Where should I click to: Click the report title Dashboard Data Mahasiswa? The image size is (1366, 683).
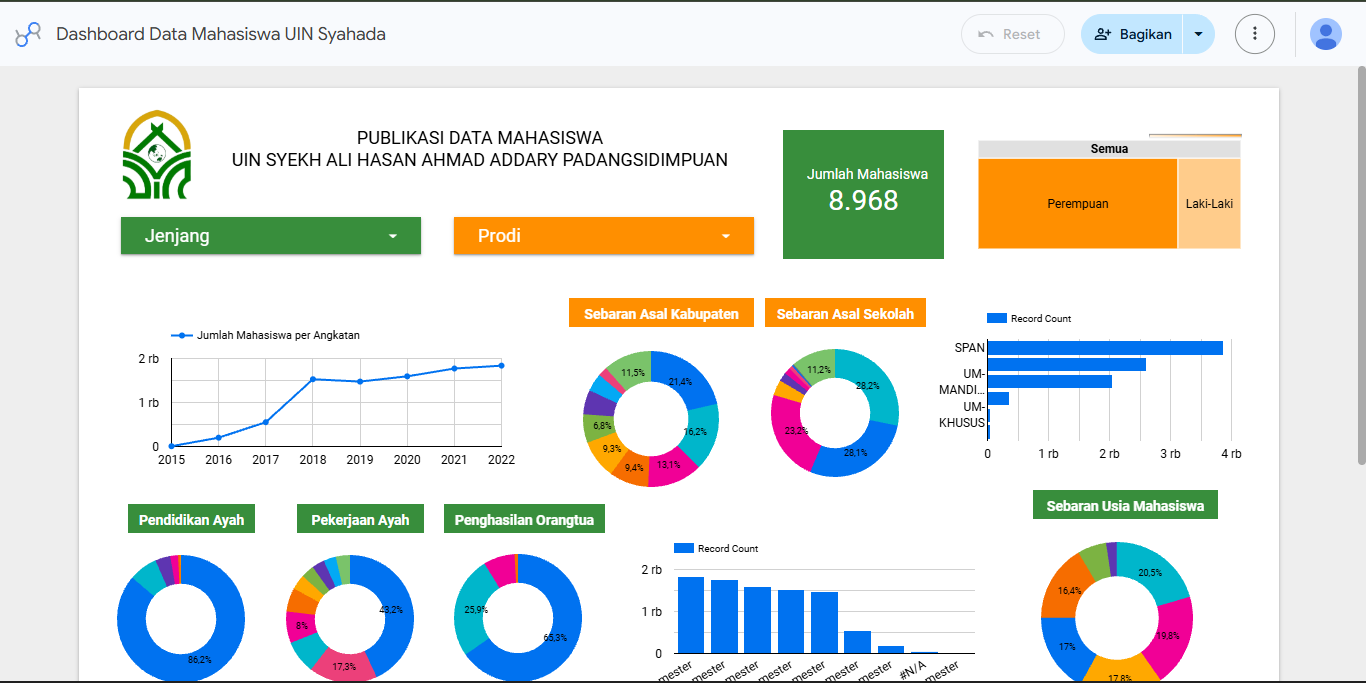(x=221, y=34)
